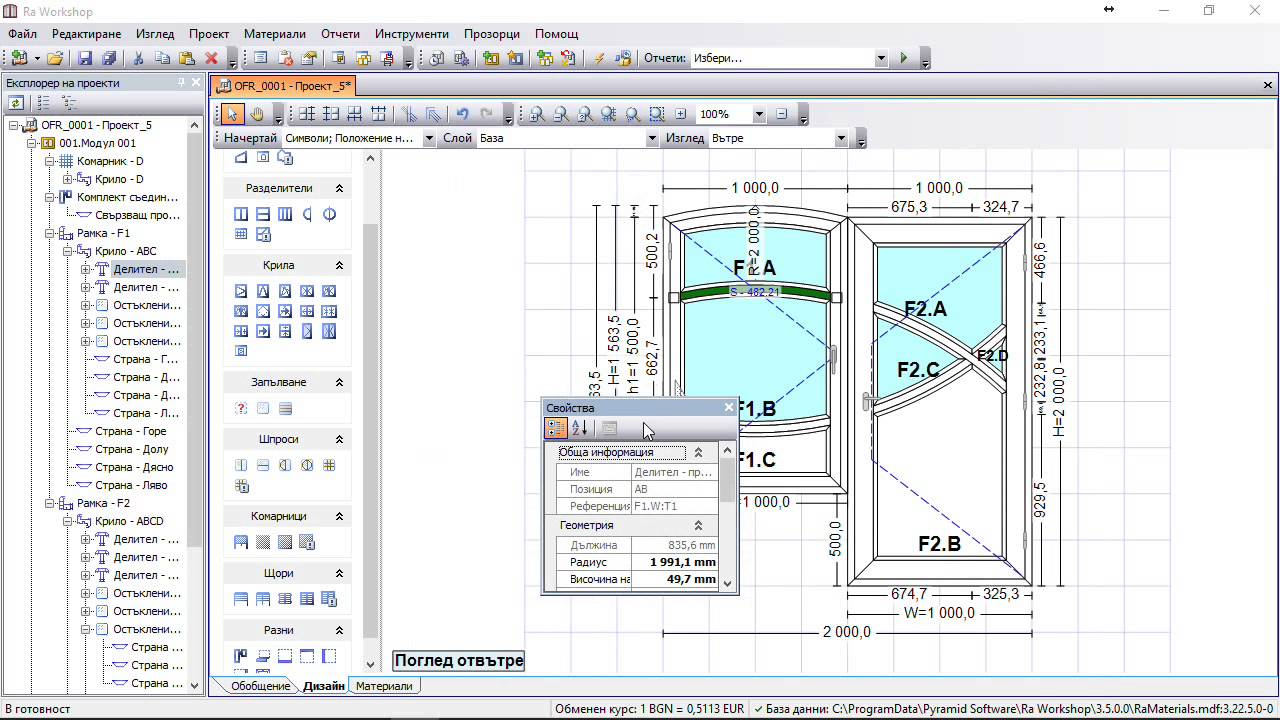
Task: Toggle categorized view in Свойства panel
Action: coord(556,428)
